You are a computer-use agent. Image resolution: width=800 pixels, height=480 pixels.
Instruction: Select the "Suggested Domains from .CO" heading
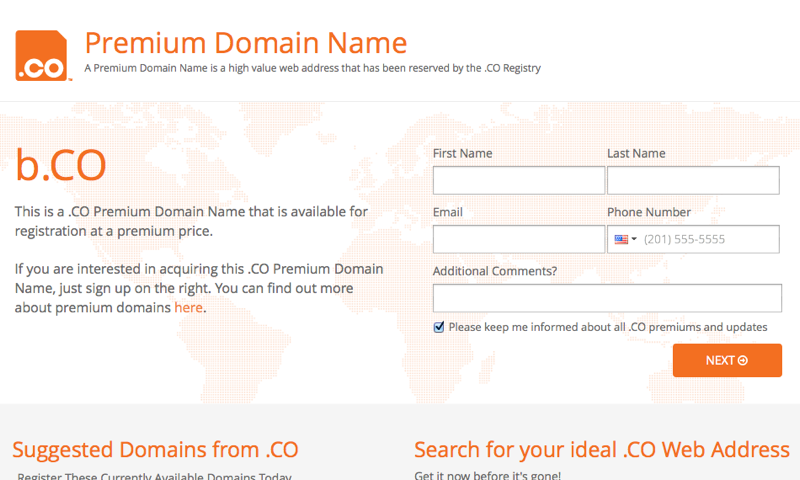tap(155, 450)
